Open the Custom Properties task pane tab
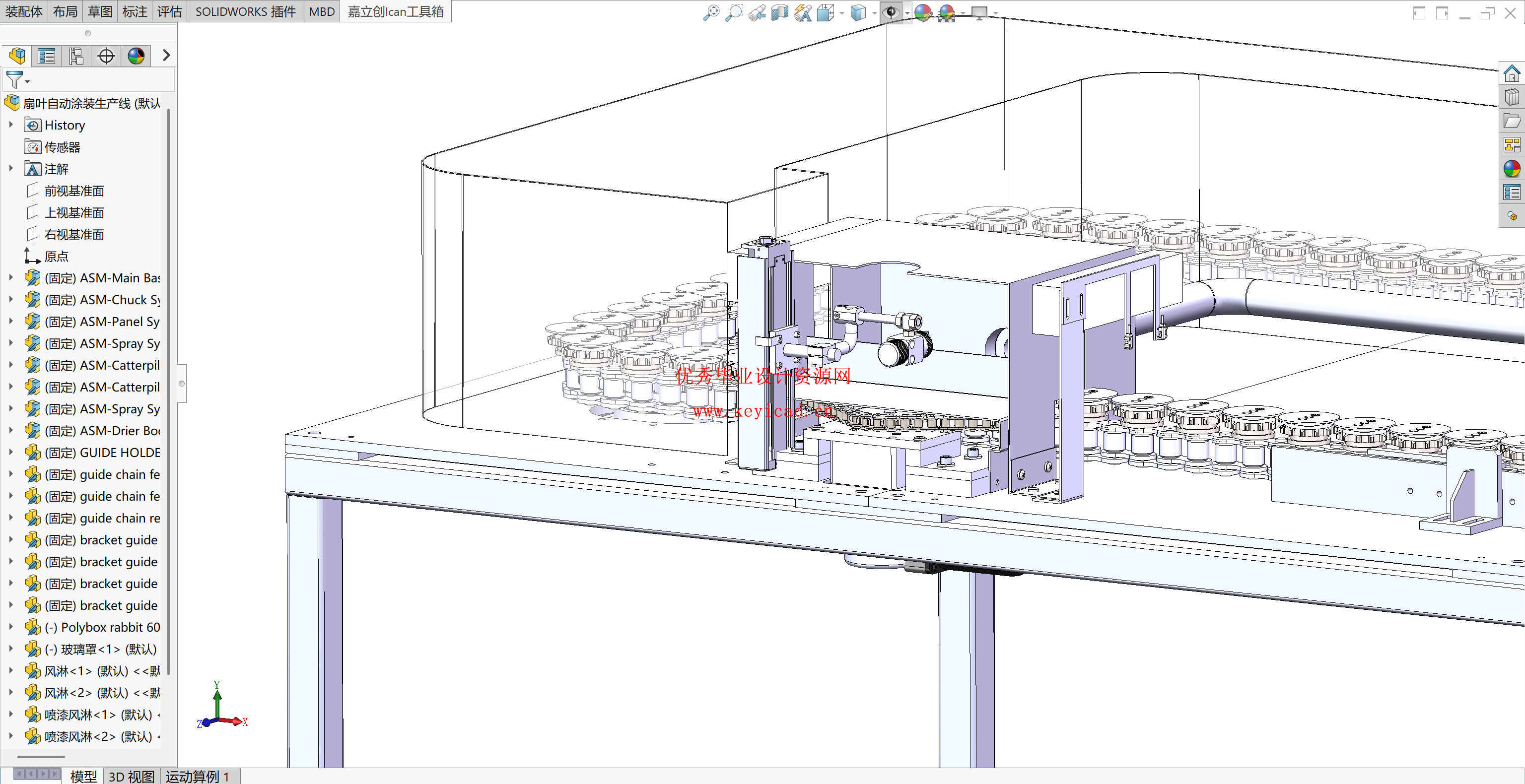The width and height of the screenshot is (1525, 784). (1512, 193)
